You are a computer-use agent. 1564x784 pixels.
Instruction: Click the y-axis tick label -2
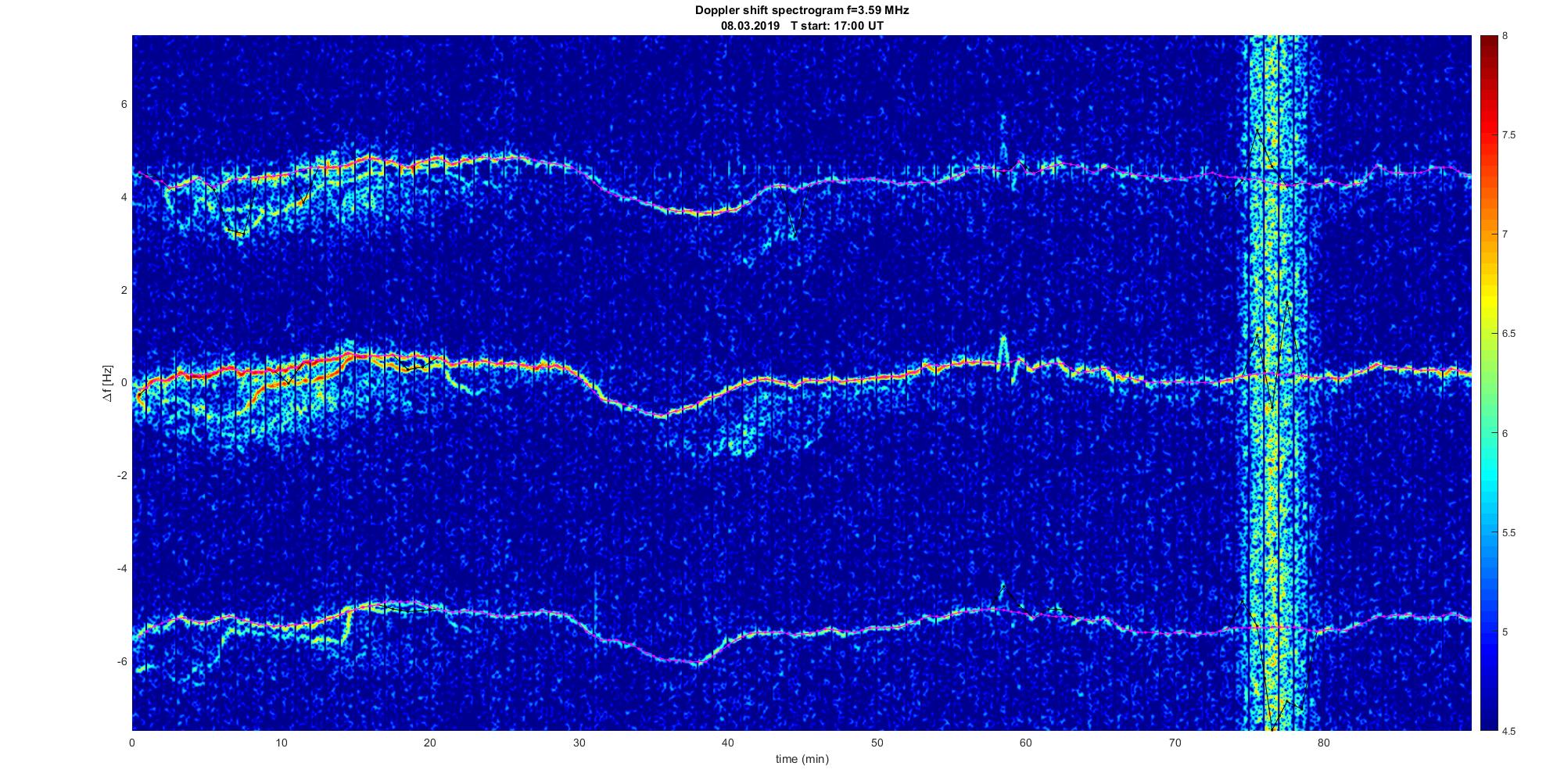[123, 476]
